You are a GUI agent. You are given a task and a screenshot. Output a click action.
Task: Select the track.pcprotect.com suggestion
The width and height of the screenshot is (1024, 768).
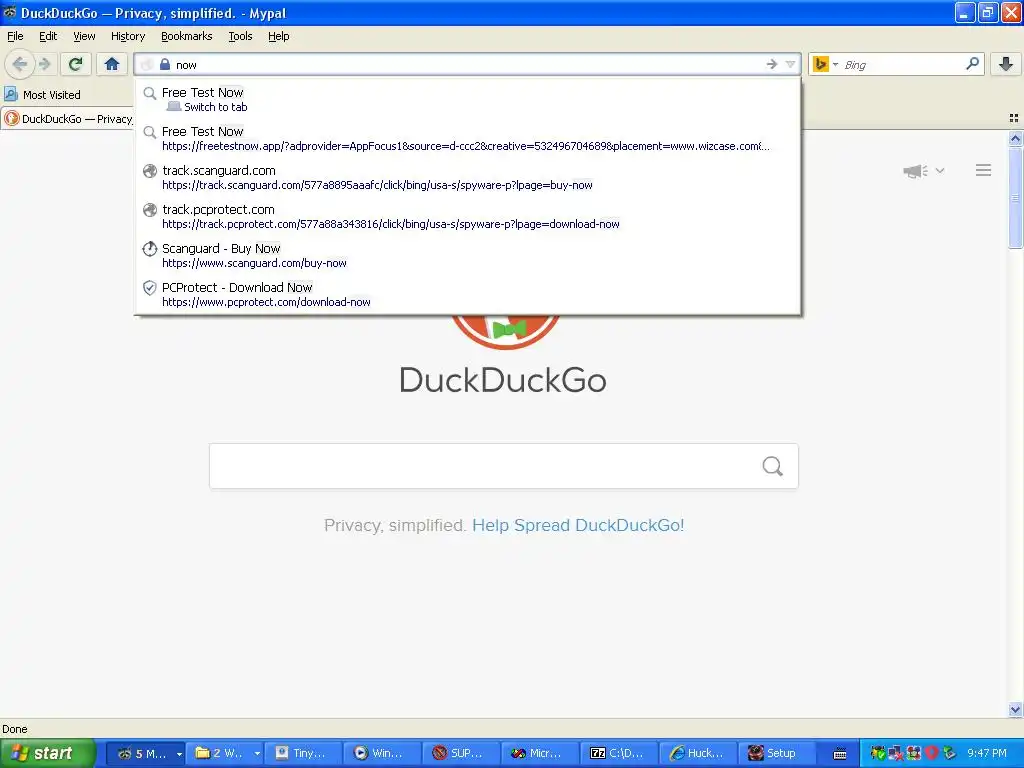tap(467, 216)
